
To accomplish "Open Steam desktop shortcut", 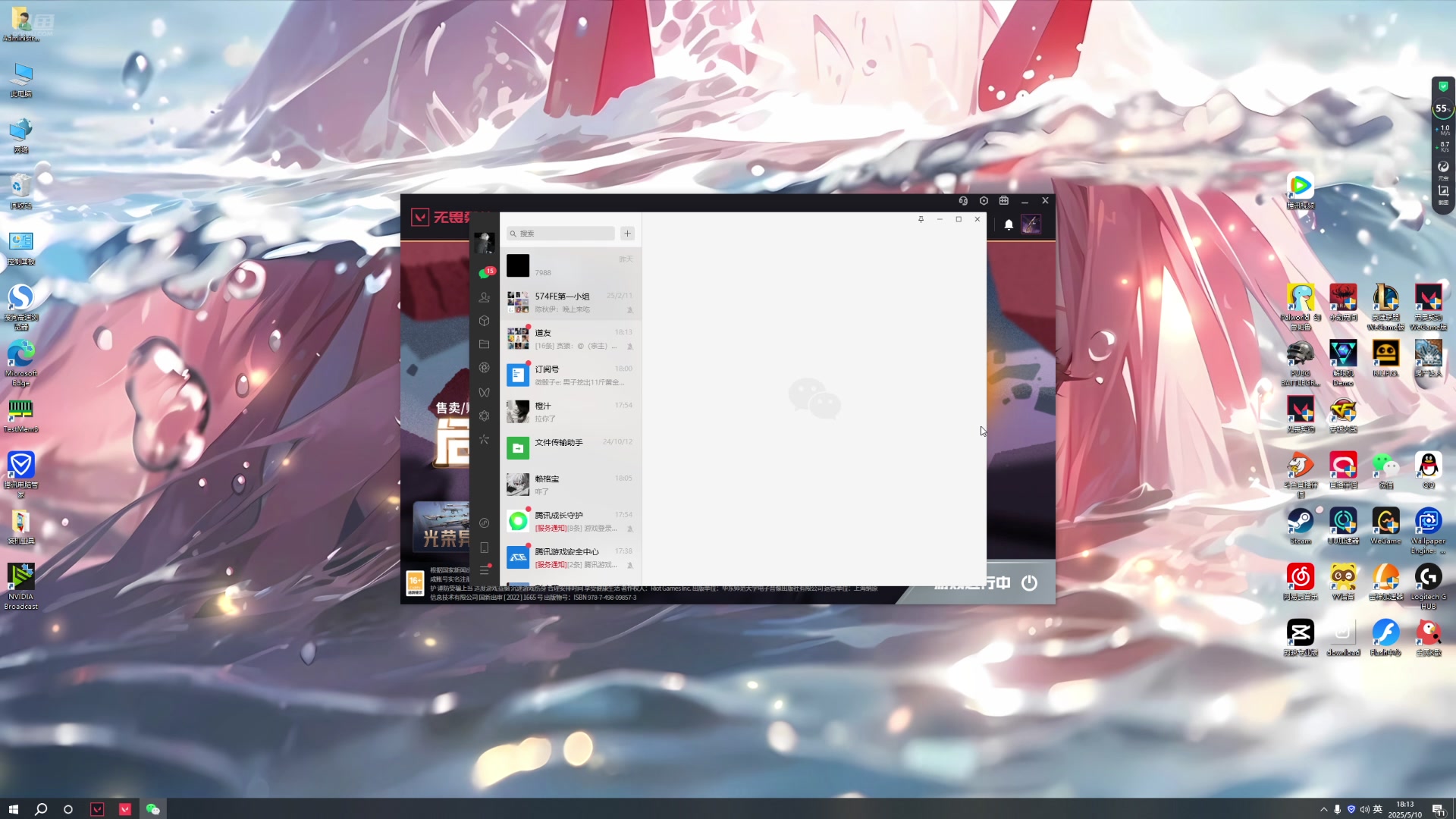I will pos(1301,526).
